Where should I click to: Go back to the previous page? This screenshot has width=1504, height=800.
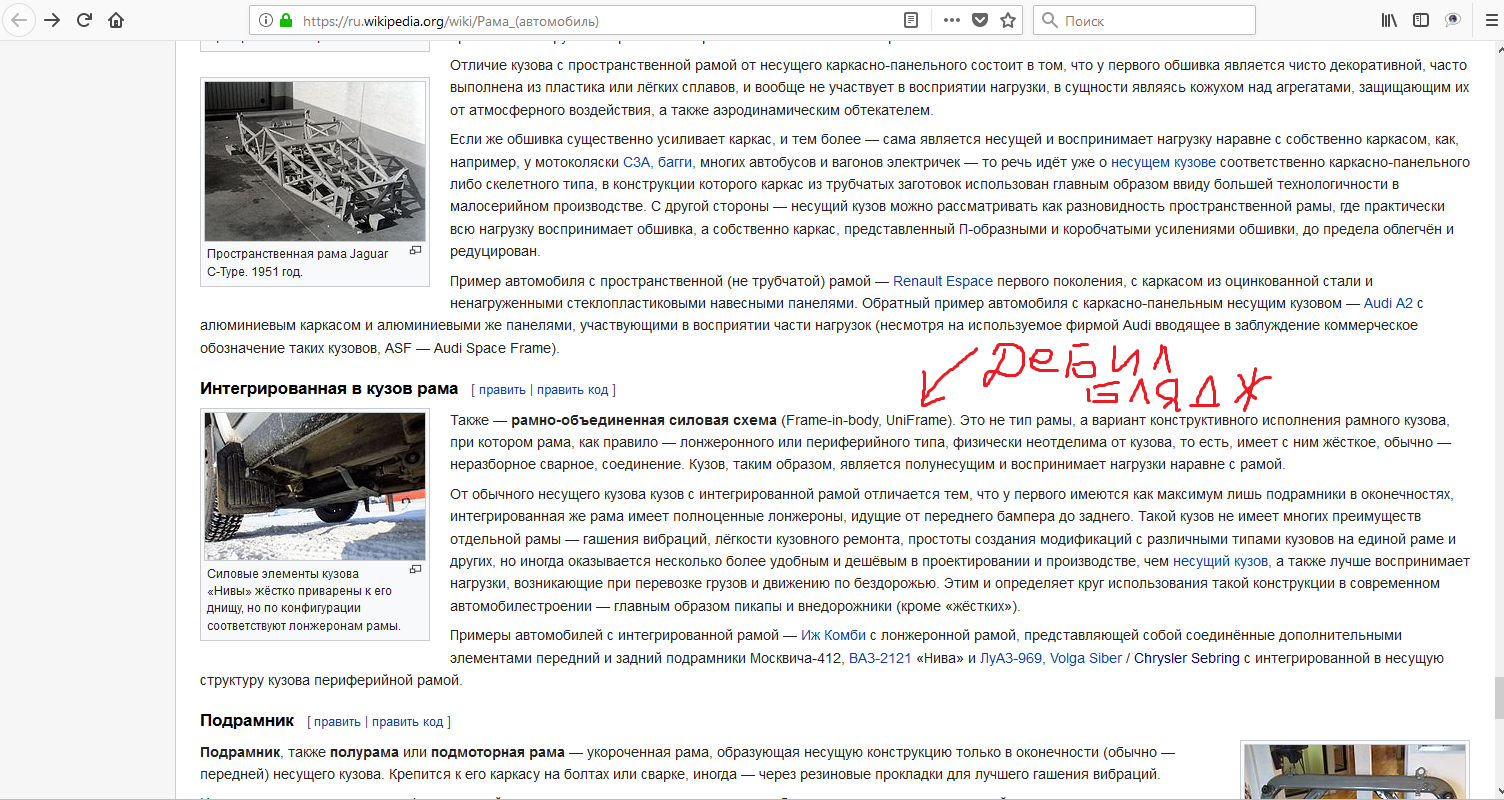click(x=20, y=20)
